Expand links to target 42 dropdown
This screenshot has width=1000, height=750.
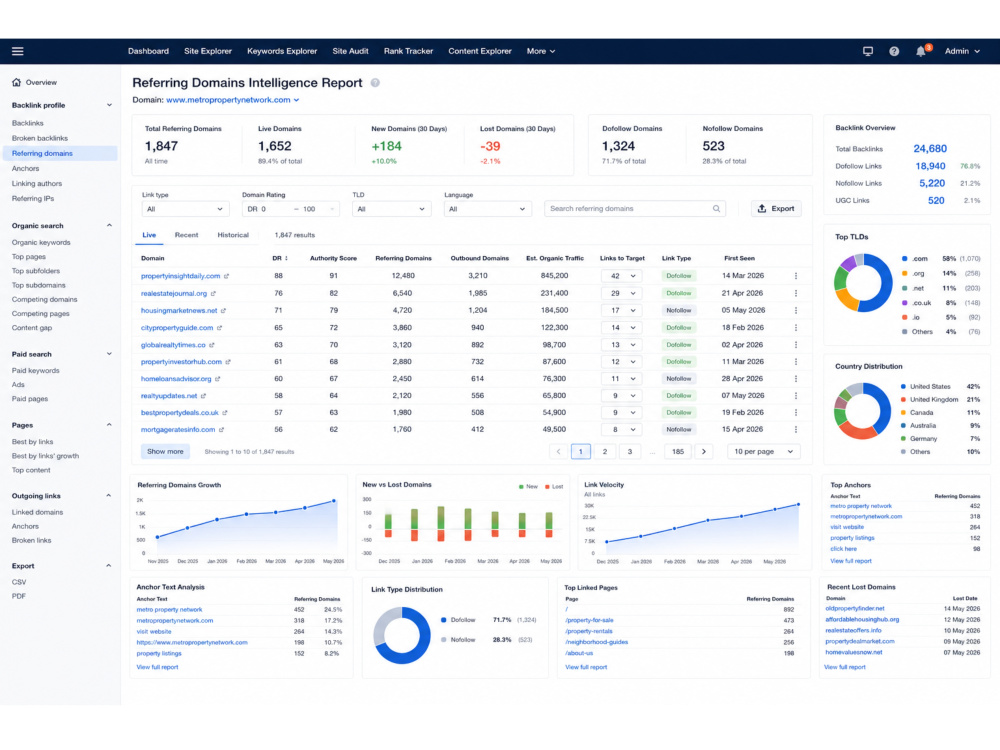(621, 276)
